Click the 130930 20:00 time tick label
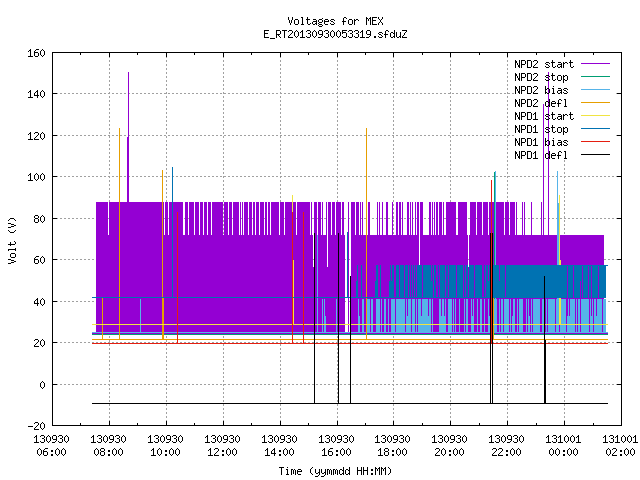Screen dimensions: 640x480 point(449,446)
